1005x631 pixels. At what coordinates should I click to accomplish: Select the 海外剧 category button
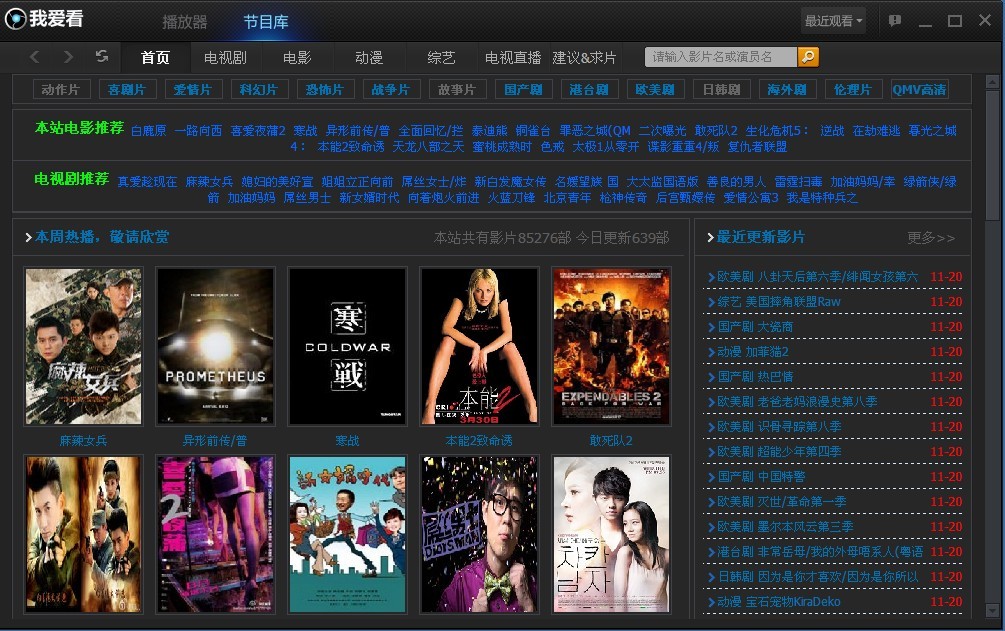point(788,90)
